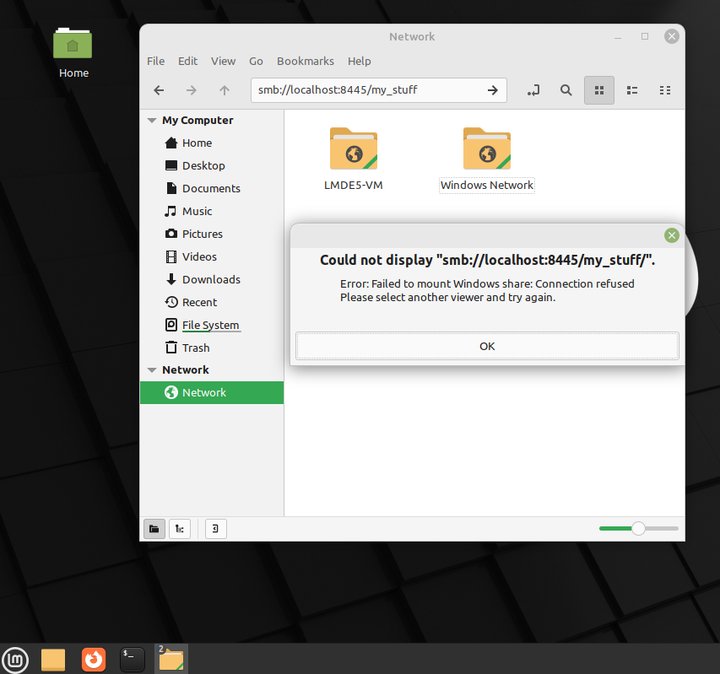
Task: Close the error dialog with X
Action: (671, 236)
